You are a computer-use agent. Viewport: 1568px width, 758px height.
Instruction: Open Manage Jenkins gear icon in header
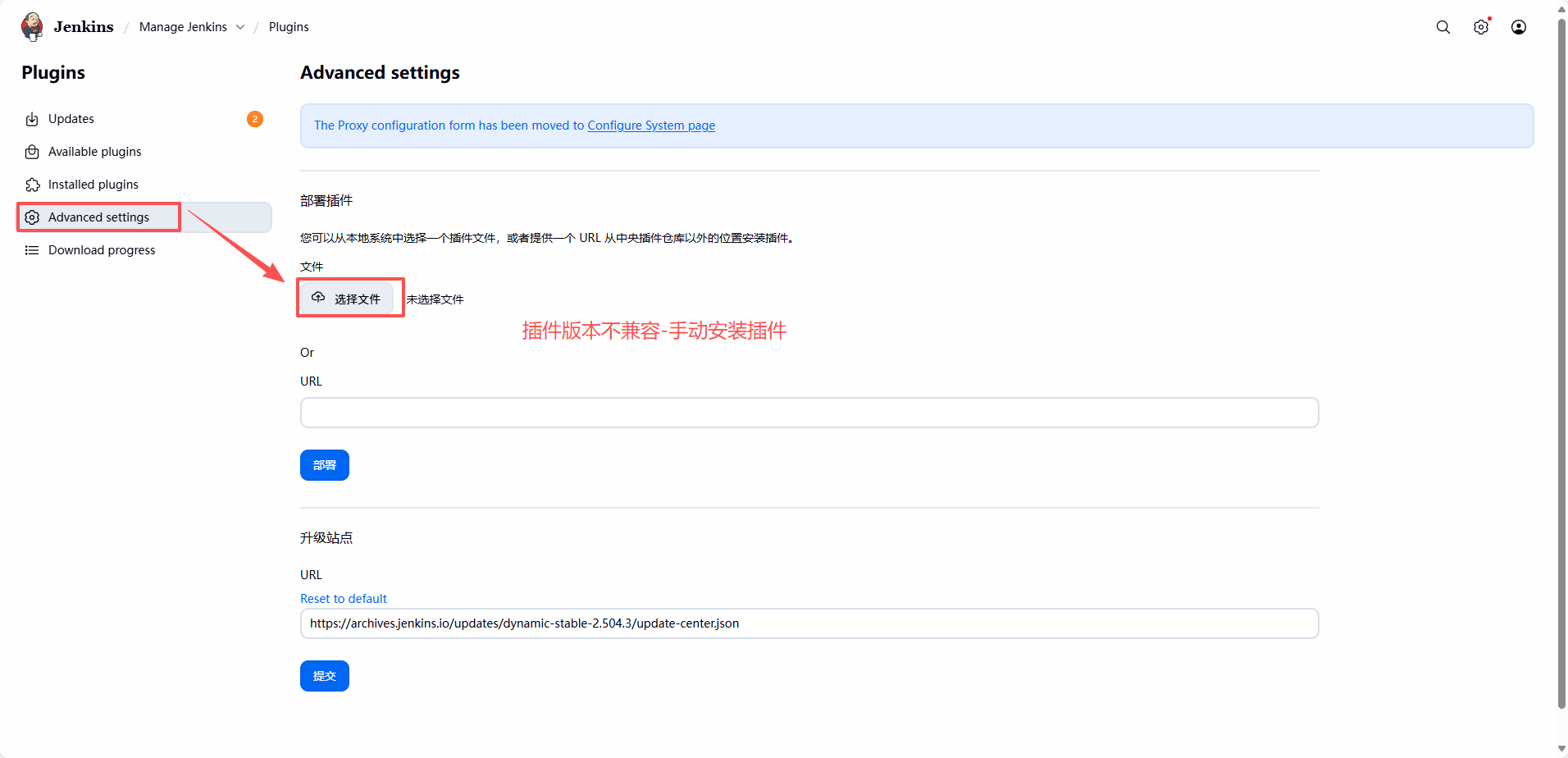click(x=1481, y=27)
